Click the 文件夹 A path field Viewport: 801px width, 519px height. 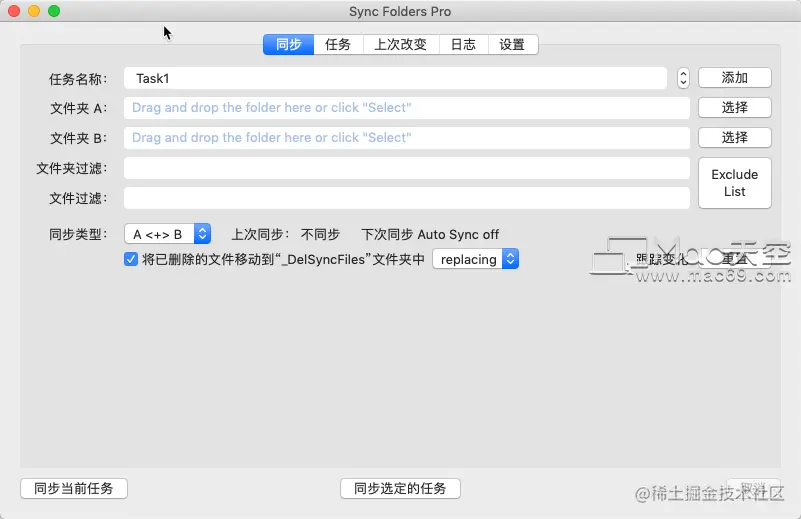point(407,108)
